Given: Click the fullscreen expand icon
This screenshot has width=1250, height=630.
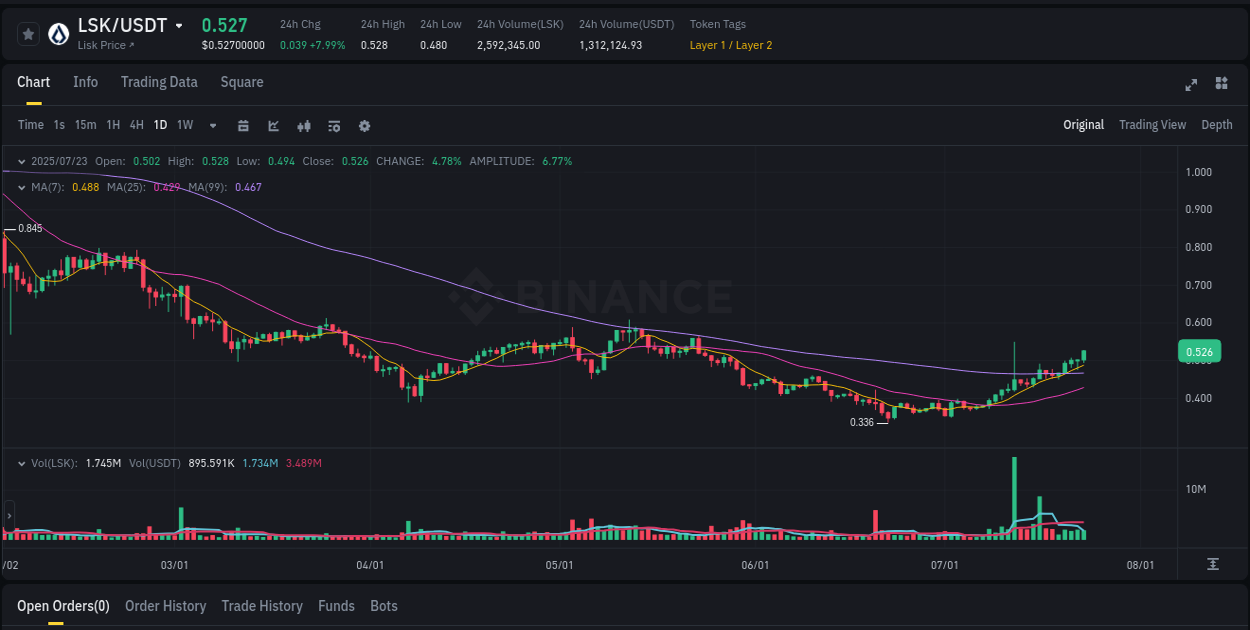Looking at the screenshot, I should 1191,85.
